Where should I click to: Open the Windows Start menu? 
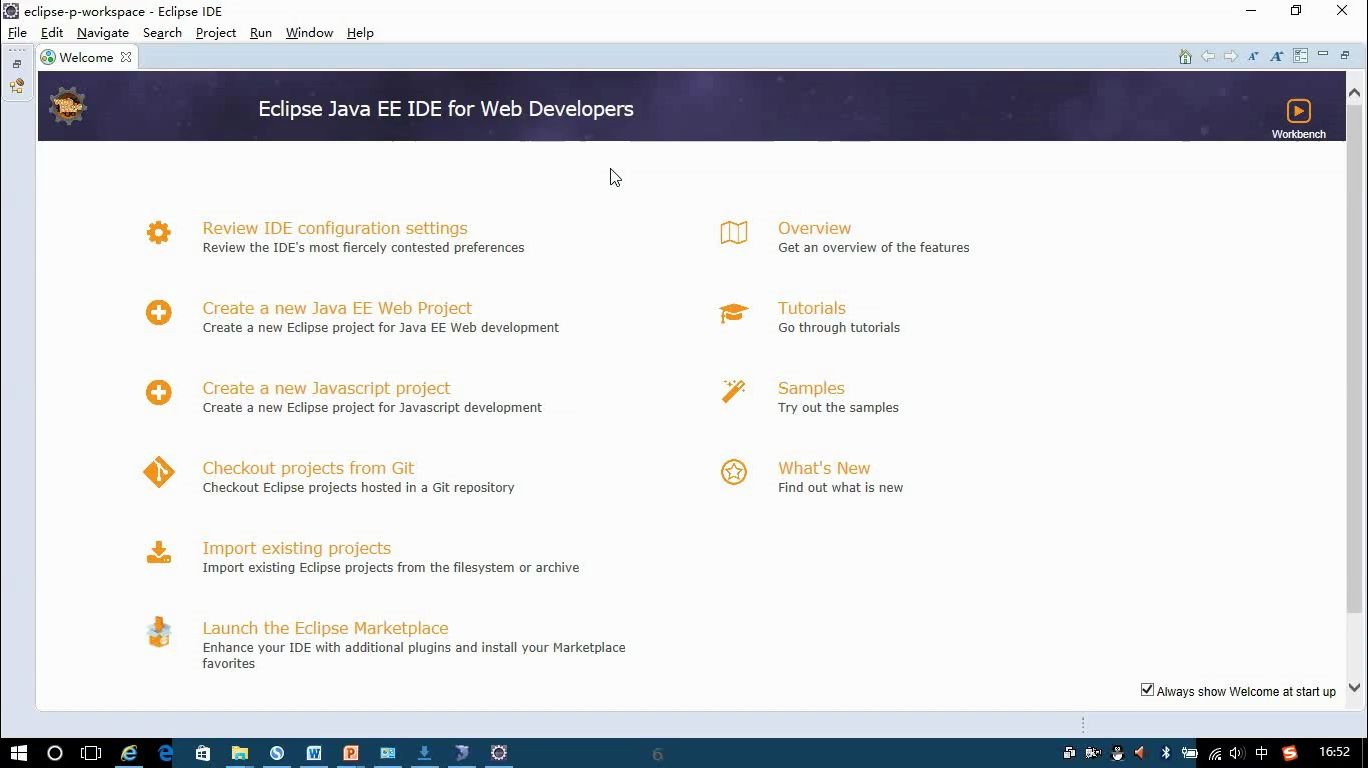click(x=18, y=753)
